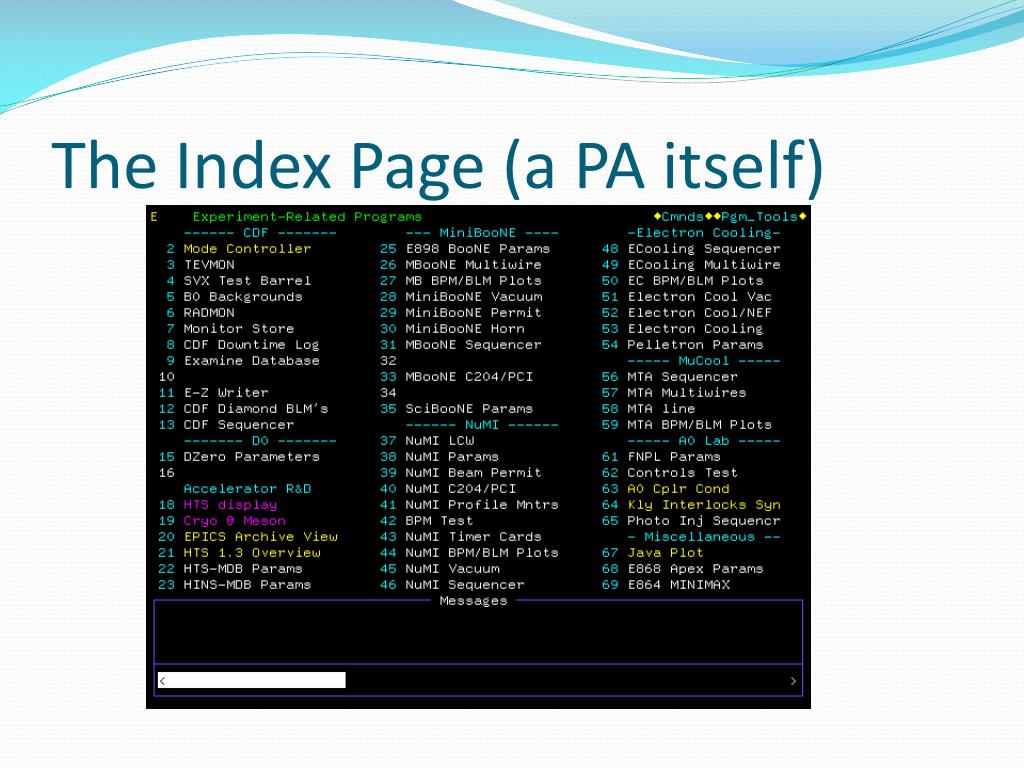The width and height of the screenshot is (1024, 768).
Task: Select Pelletron Params entry
Action: [x=695, y=344]
